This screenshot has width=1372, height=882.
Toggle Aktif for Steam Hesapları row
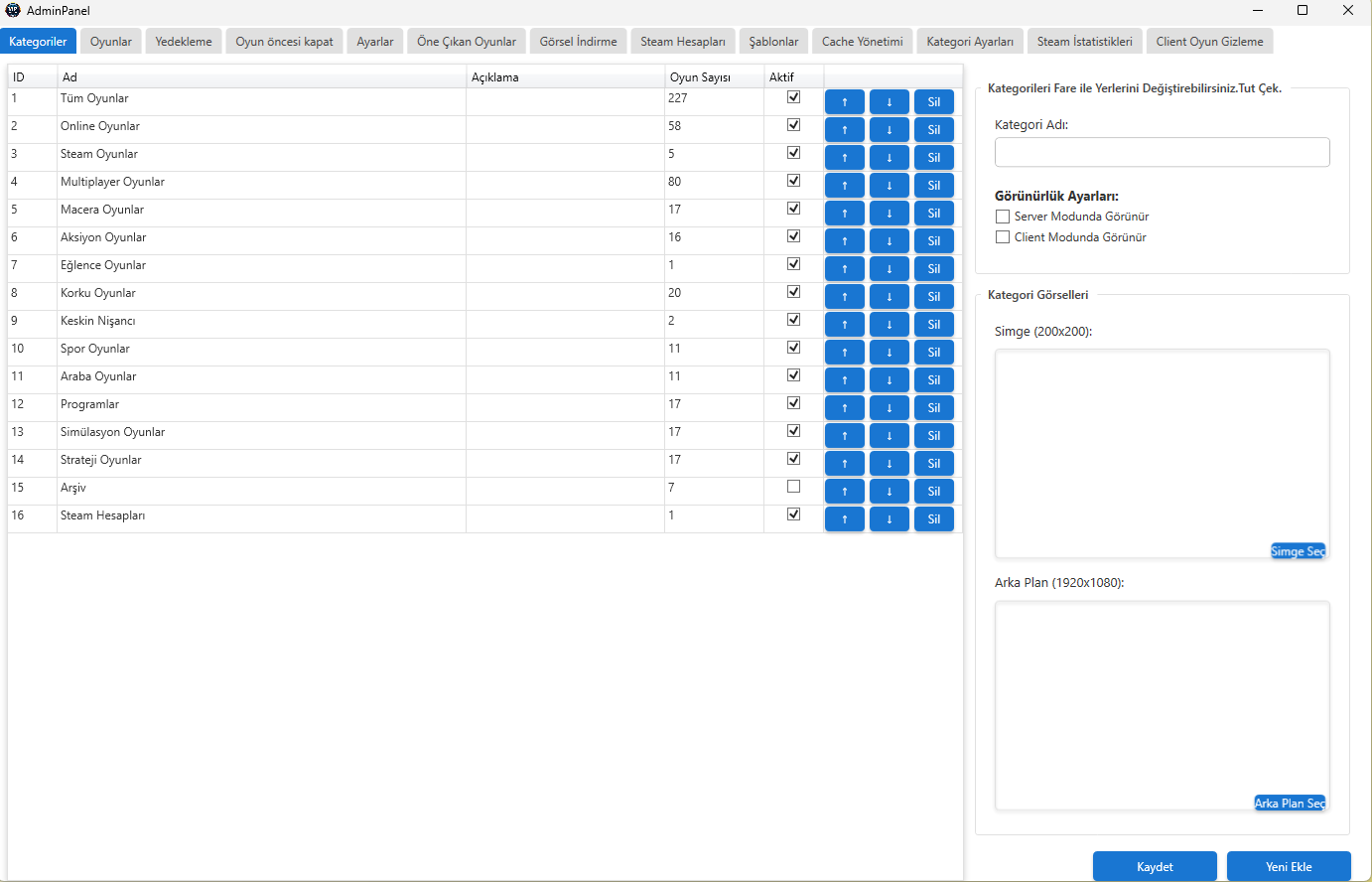pos(793,514)
